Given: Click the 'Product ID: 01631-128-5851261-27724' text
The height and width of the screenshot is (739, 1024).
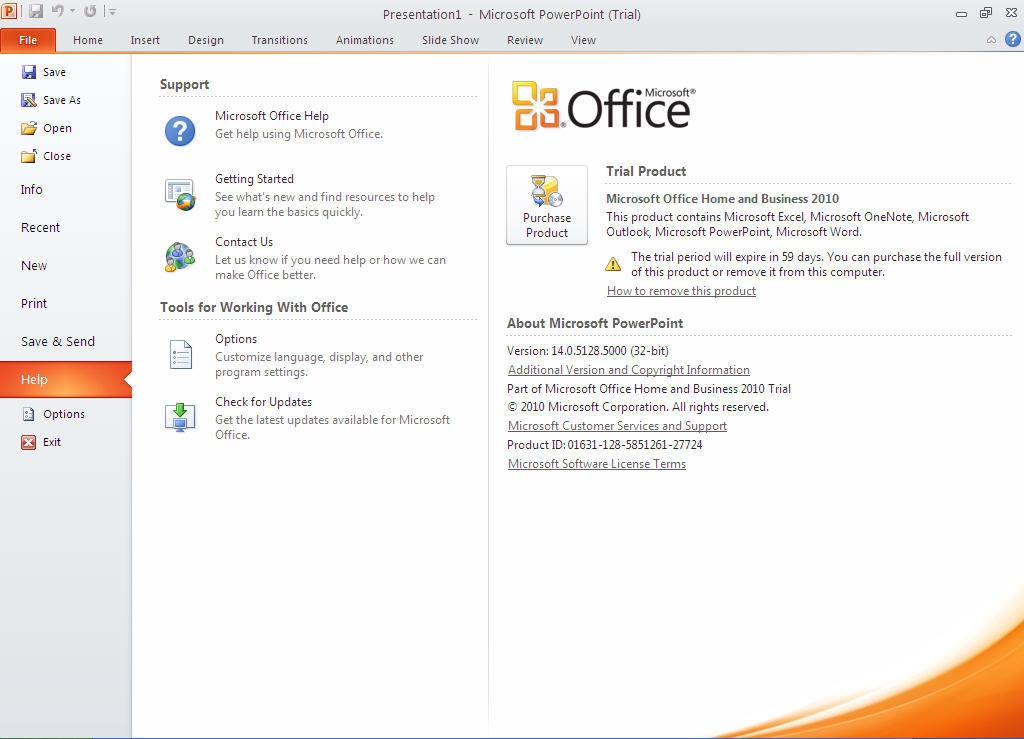Looking at the screenshot, I should 605,445.
